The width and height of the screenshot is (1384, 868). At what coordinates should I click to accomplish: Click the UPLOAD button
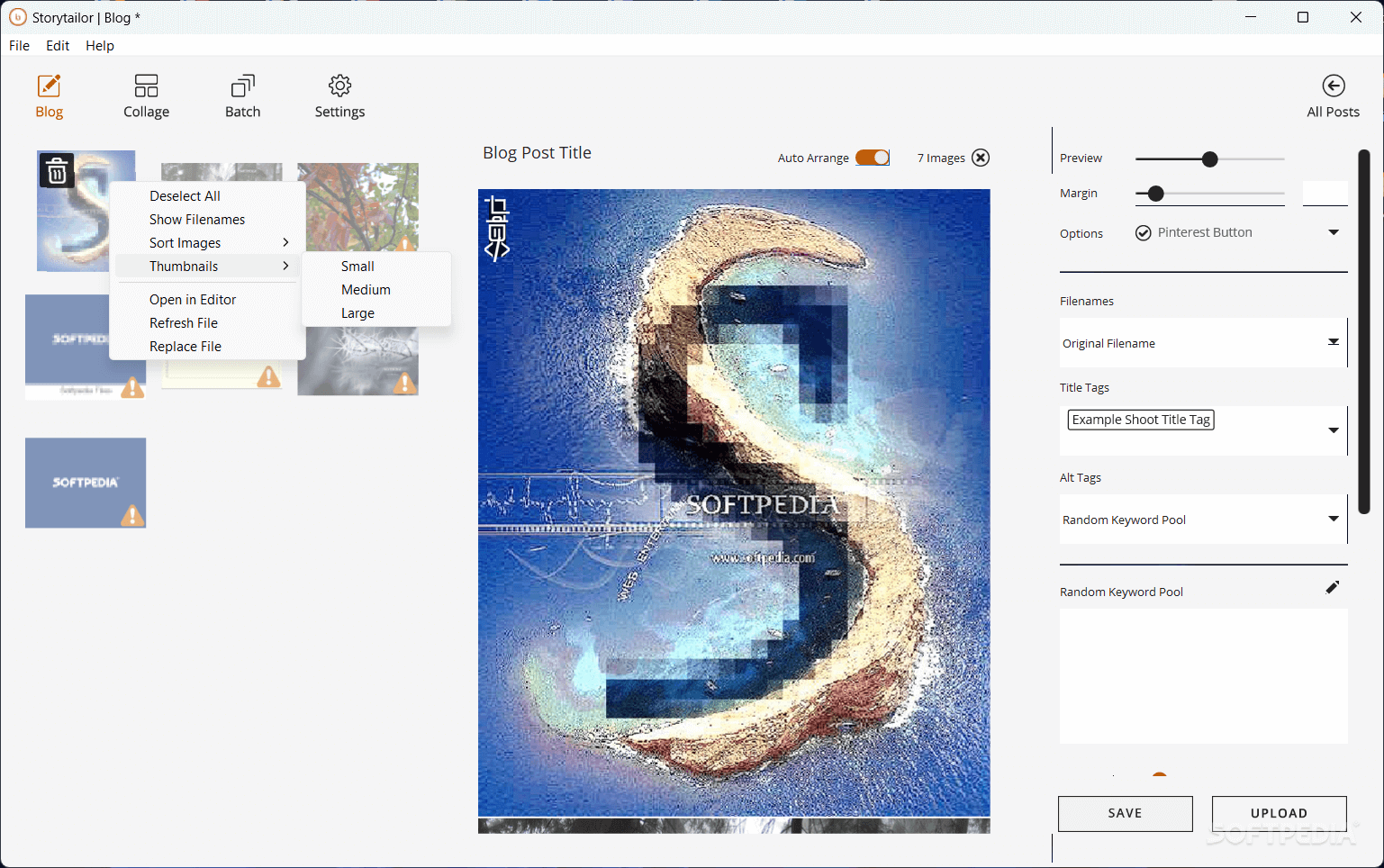point(1279,813)
